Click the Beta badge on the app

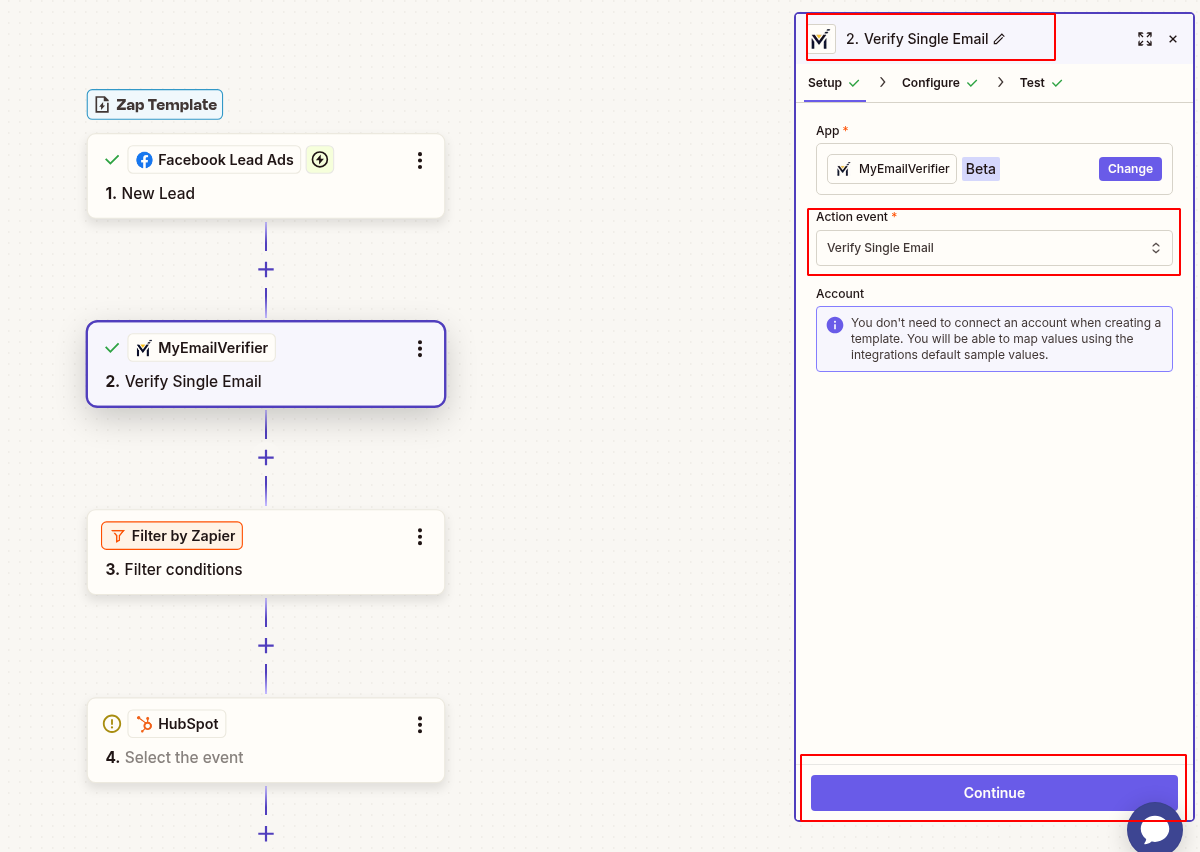coord(980,168)
